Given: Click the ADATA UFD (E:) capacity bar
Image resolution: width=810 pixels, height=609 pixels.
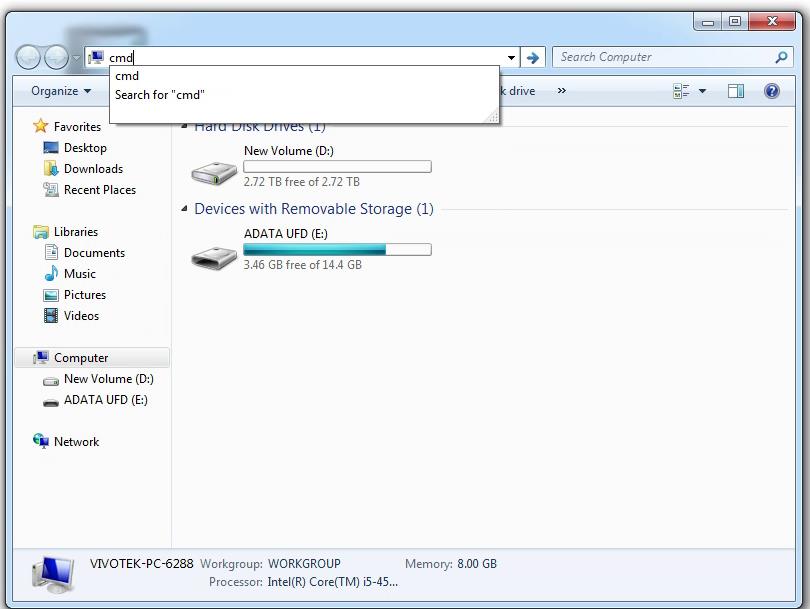Looking at the screenshot, I should [337, 250].
